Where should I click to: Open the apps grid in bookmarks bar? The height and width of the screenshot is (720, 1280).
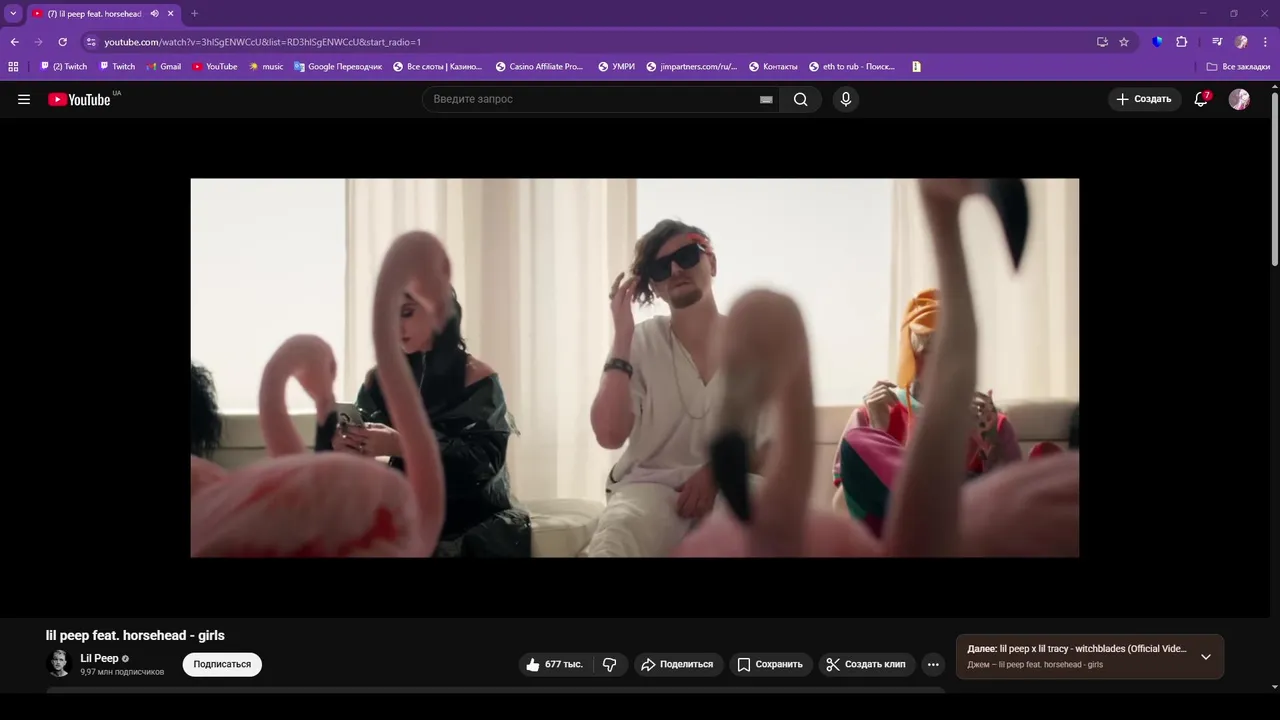tap(13, 67)
